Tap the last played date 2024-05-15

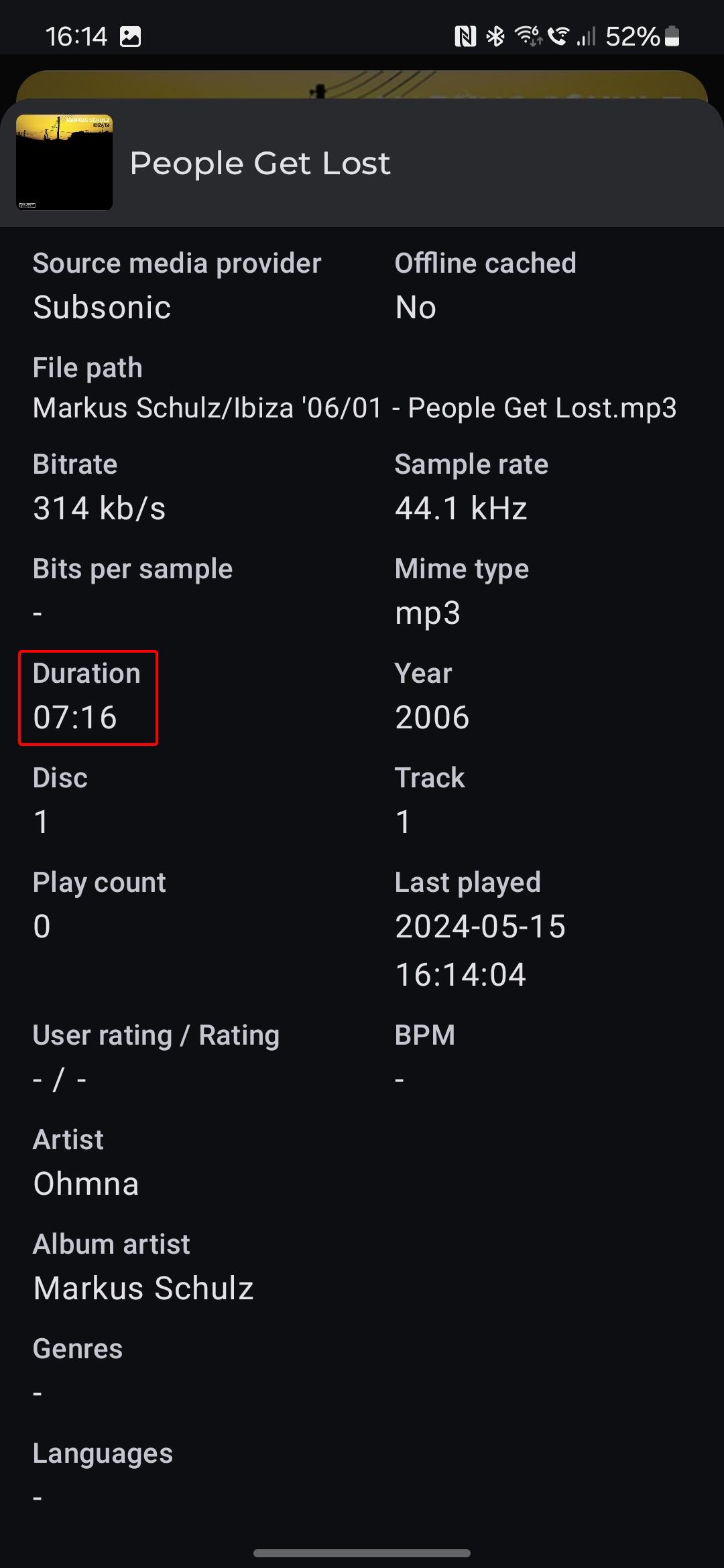point(480,927)
